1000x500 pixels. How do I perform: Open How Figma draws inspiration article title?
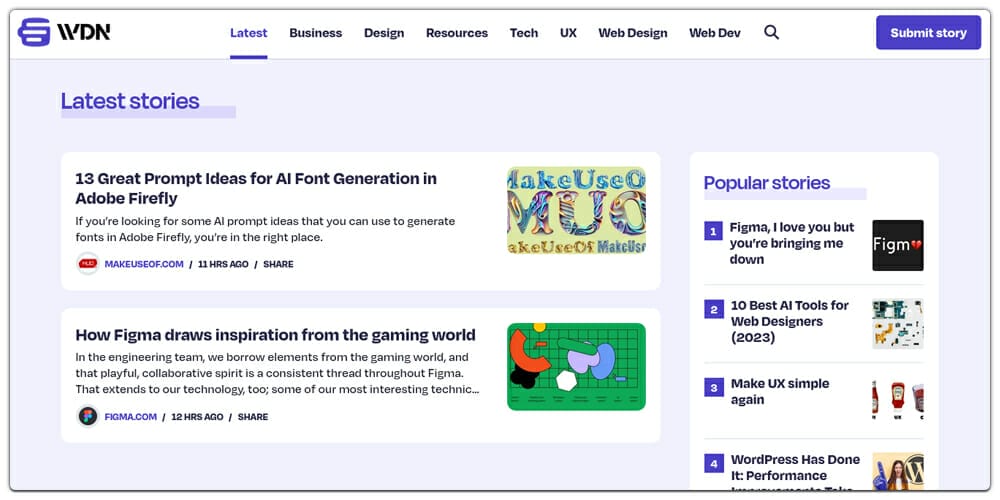276,335
